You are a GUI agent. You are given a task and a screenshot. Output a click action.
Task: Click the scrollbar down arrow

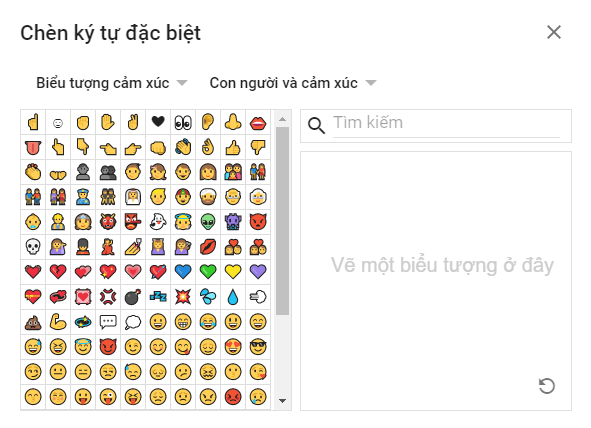click(282, 401)
